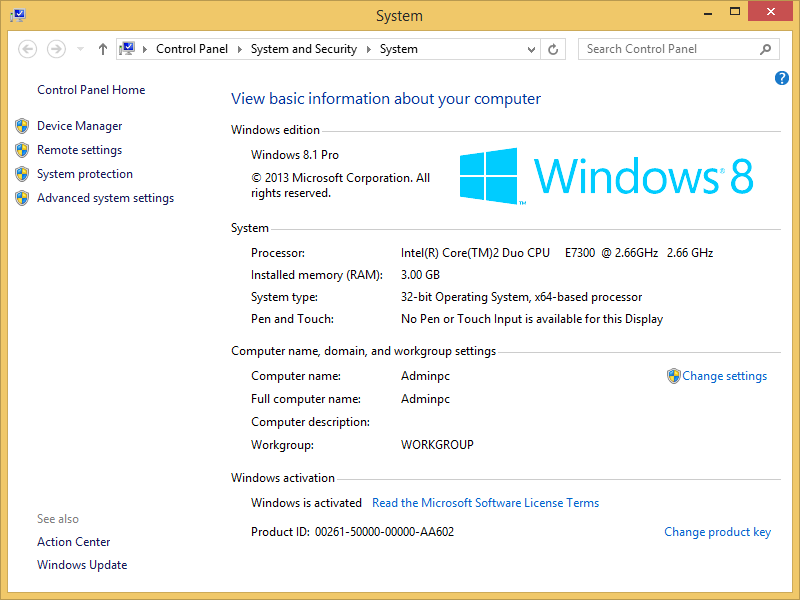This screenshot has width=800, height=600.
Task: Click the search magnifier icon
Action: point(765,49)
